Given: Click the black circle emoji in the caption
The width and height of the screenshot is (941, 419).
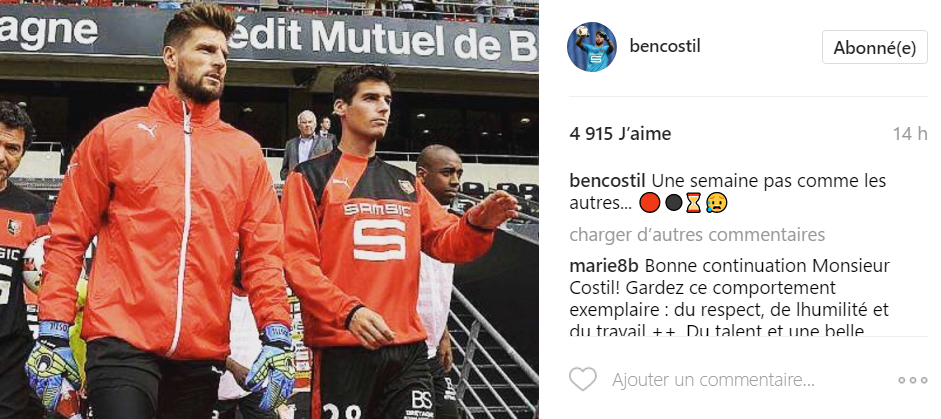Looking at the screenshot, I should click(x=673, y=203).
